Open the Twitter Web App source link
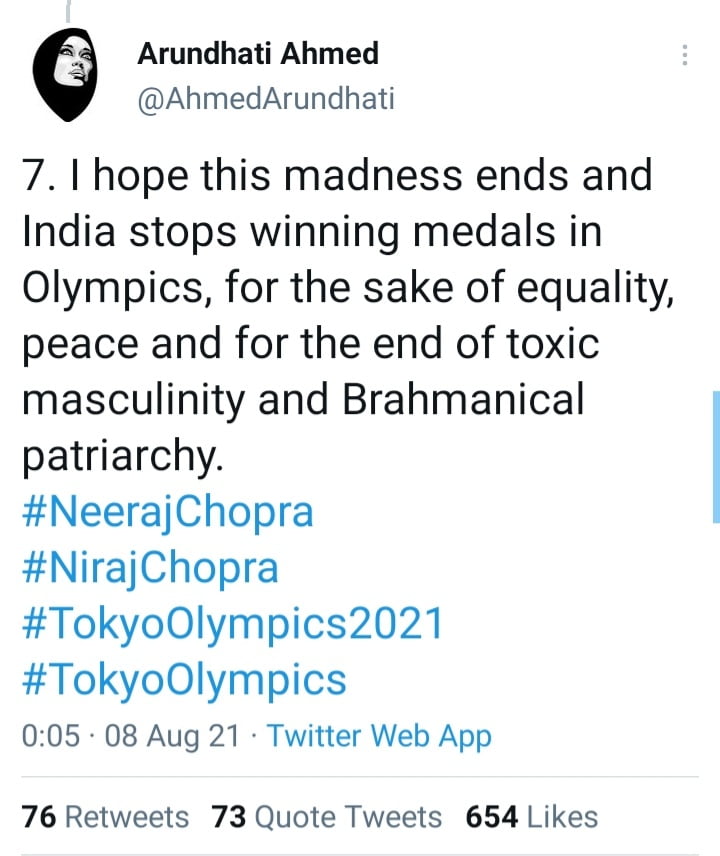 (380, 737)
